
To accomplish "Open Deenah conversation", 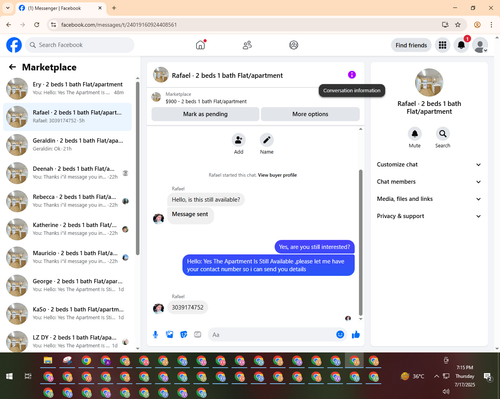I will tap(67, 173).
